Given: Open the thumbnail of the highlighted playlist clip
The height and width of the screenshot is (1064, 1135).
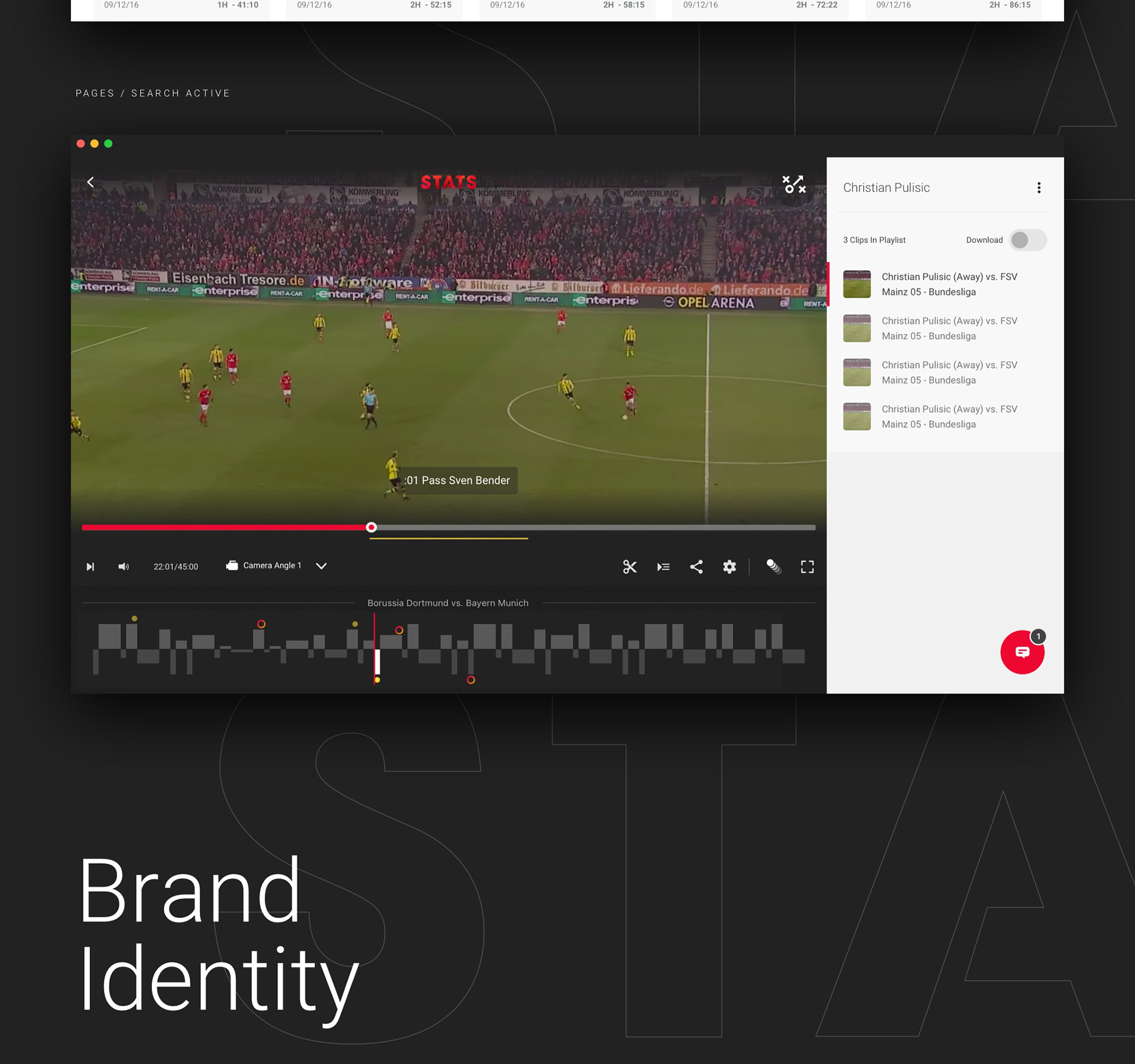Looking at the screenshot, I should click(857, 284).
